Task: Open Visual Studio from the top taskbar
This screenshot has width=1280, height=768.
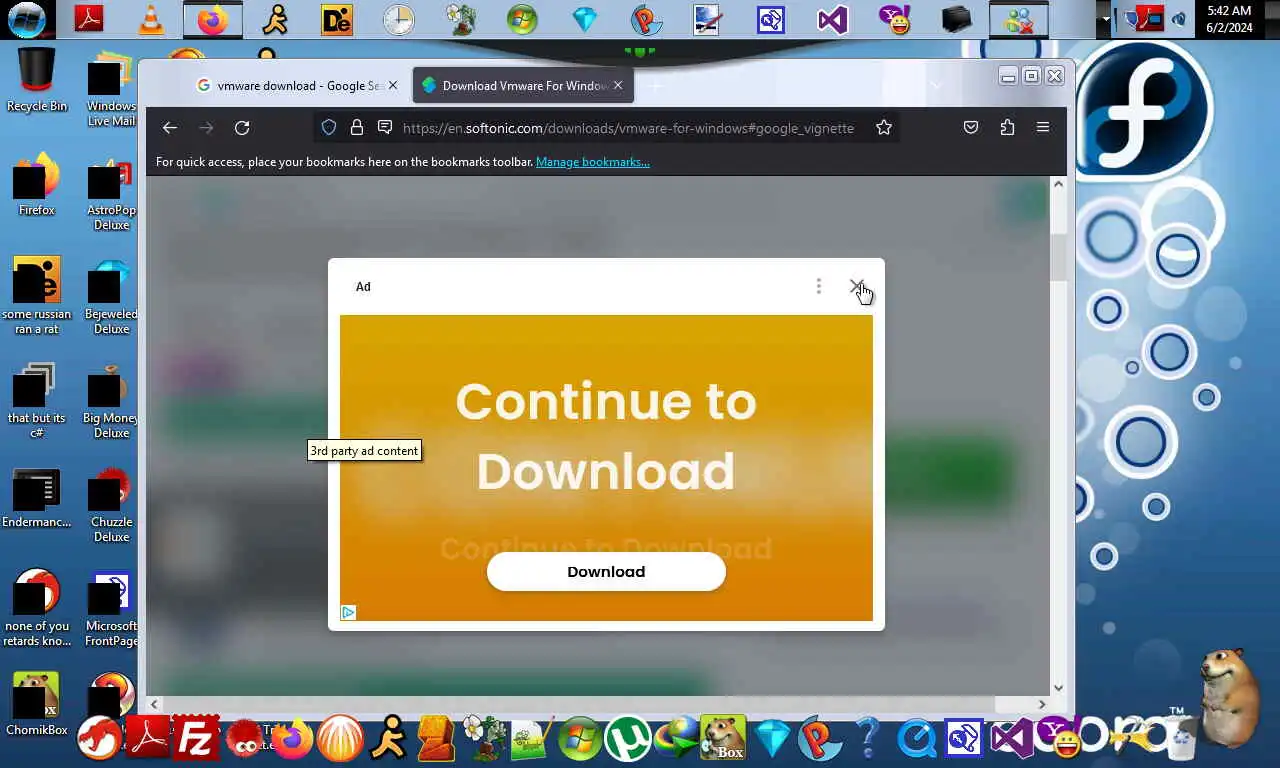Action: 832,19
